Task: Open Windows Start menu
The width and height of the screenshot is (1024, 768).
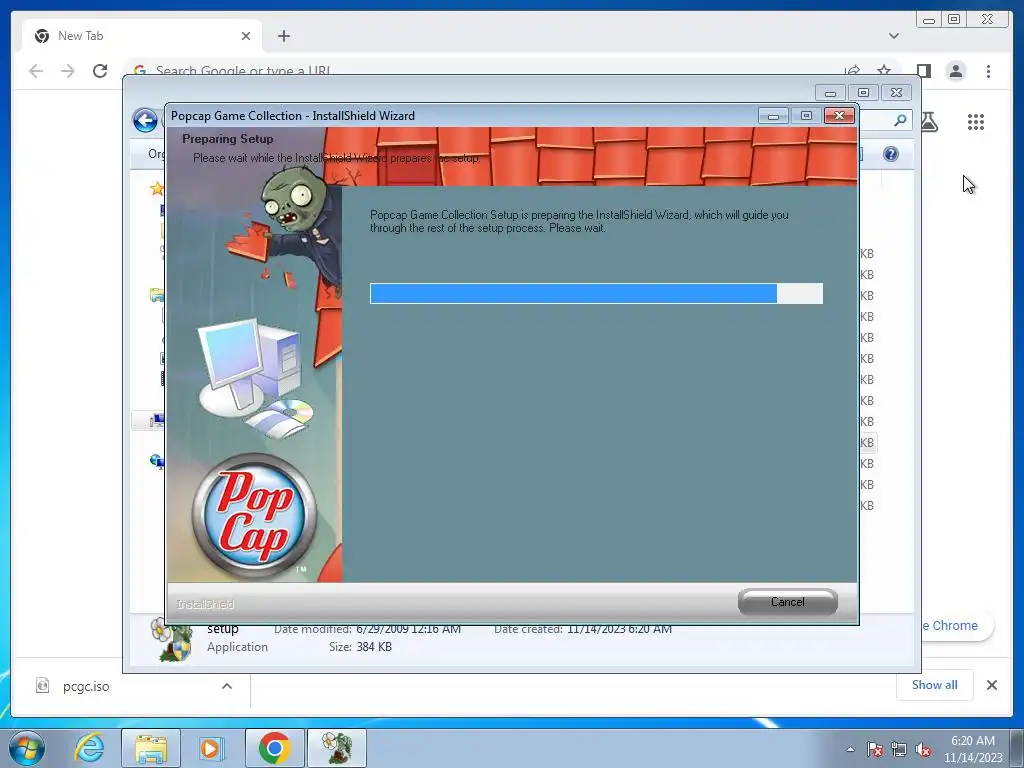Action: pos(27,748)
